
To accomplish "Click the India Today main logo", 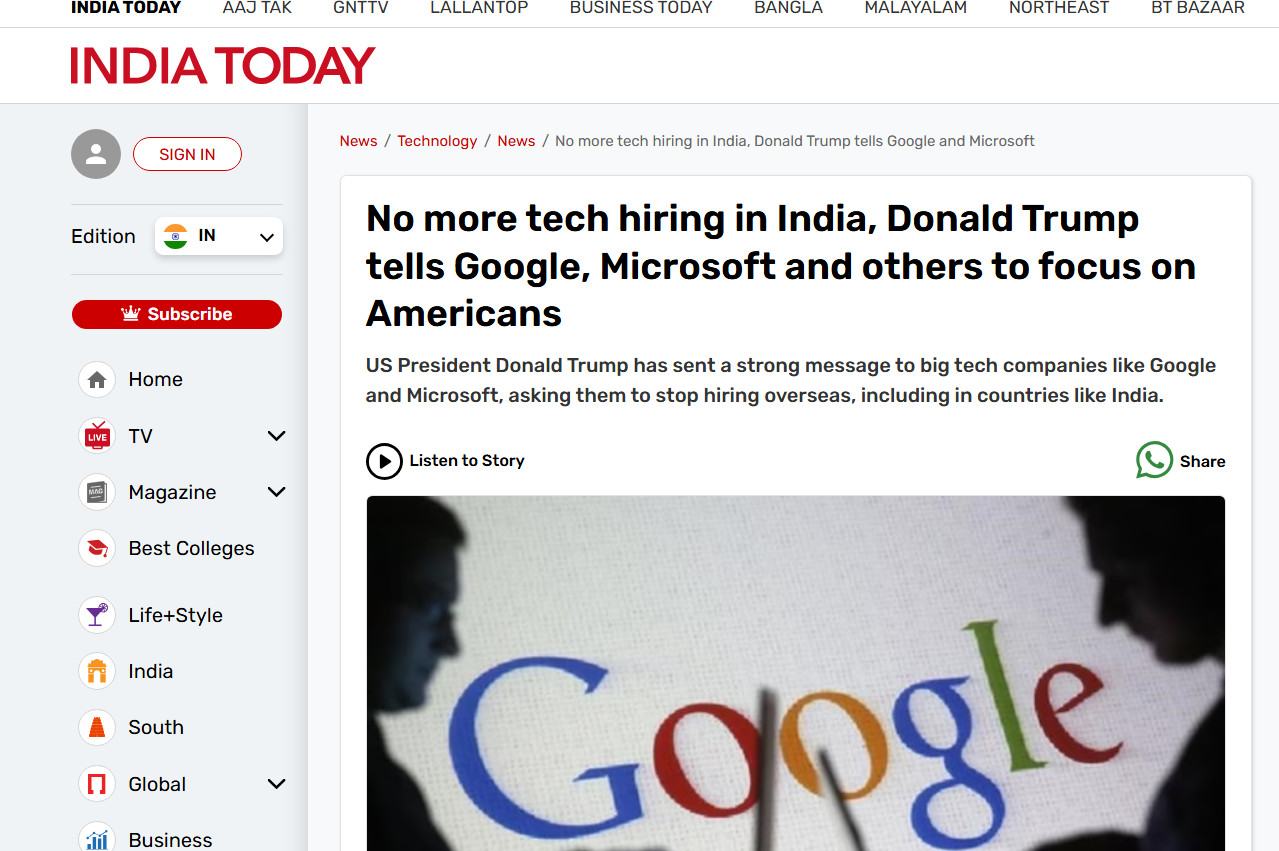I will (x=223, y=66).
